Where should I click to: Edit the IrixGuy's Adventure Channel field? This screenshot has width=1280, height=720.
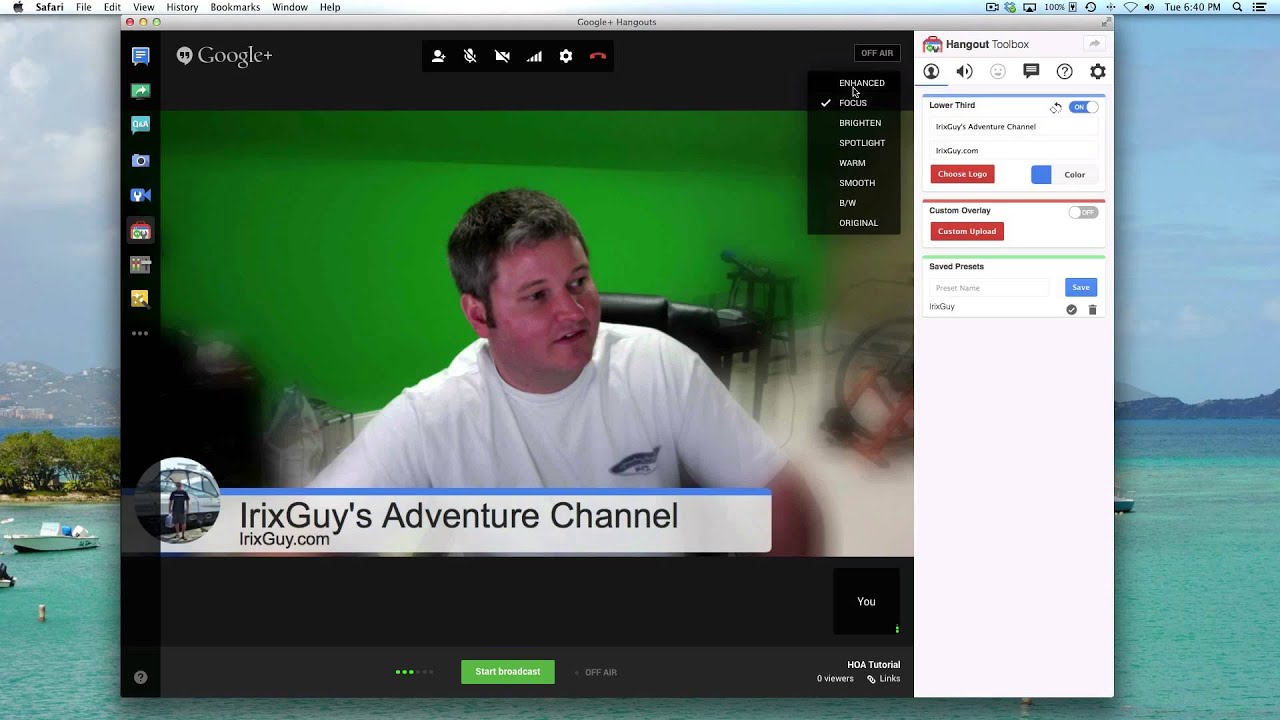(1013, 127)
